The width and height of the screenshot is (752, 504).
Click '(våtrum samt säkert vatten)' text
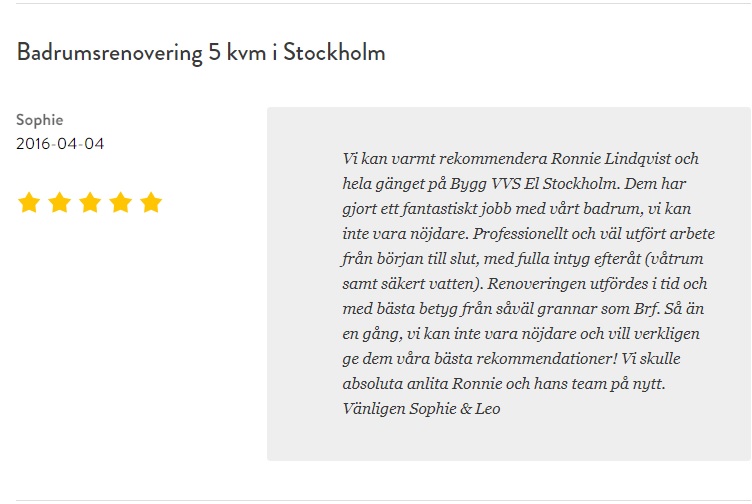(x=523, y=271)
